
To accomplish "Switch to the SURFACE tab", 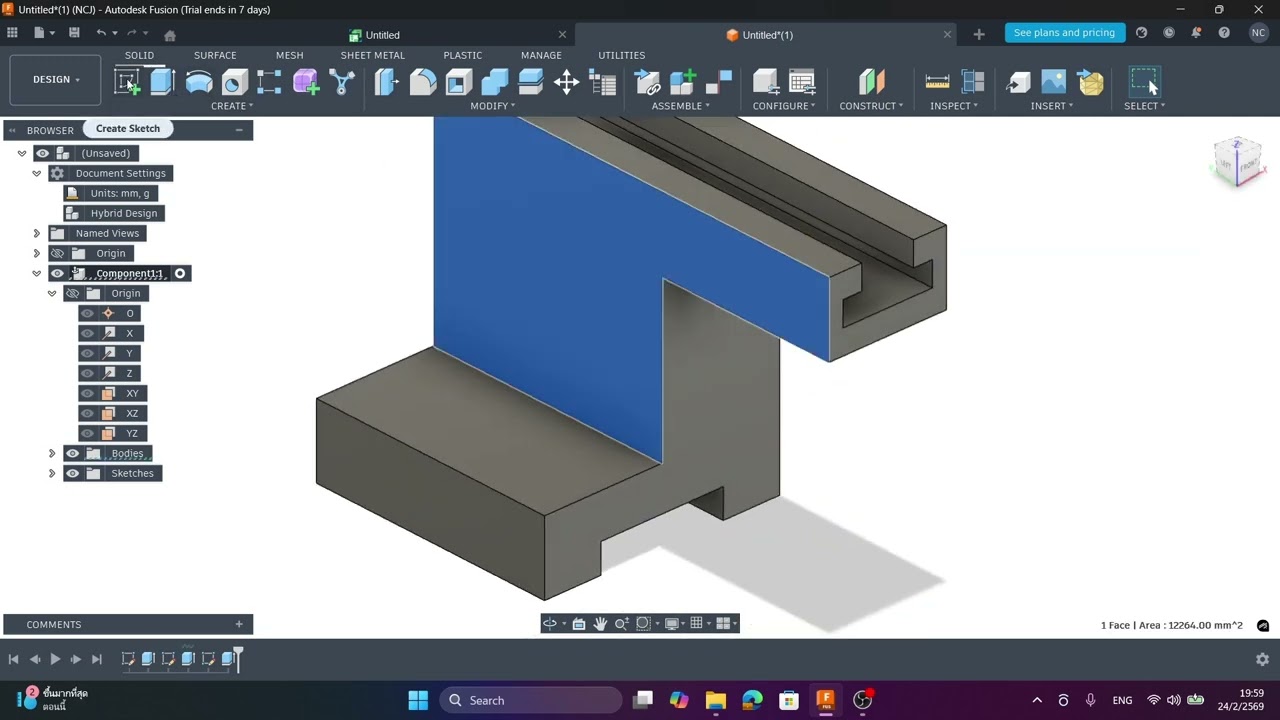I will (215, 55).
